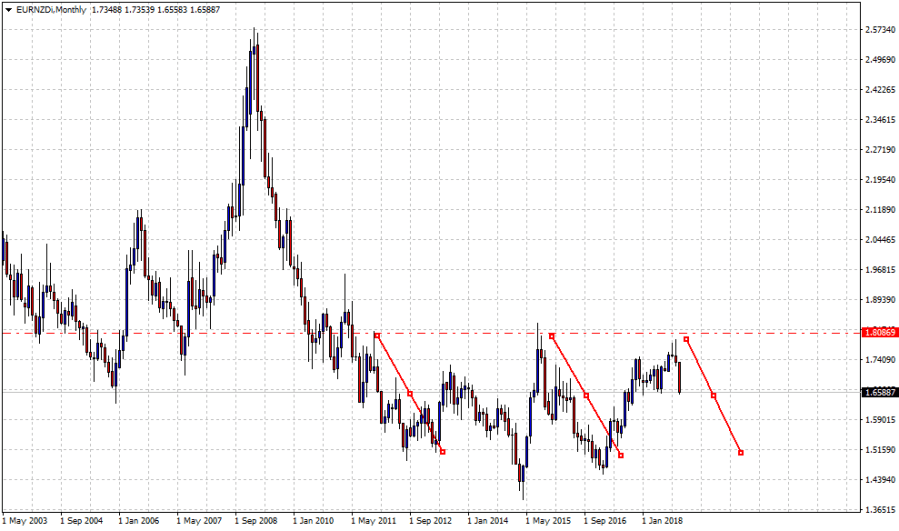
Task: Select middle anchor of the rightmost projected trendline
Action: click(x=713, y=396)
